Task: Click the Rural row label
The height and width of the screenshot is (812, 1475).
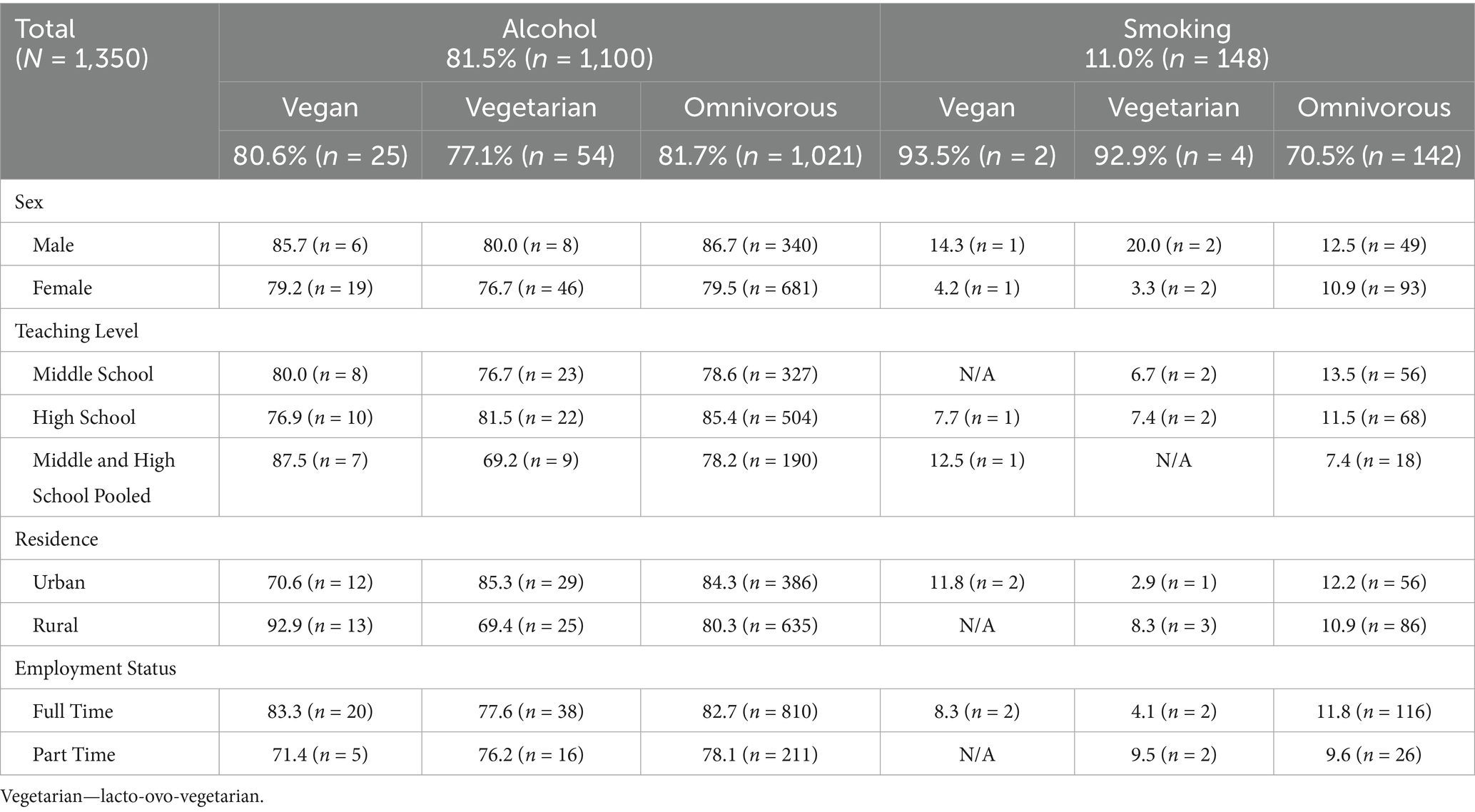Action: (55, 625)
